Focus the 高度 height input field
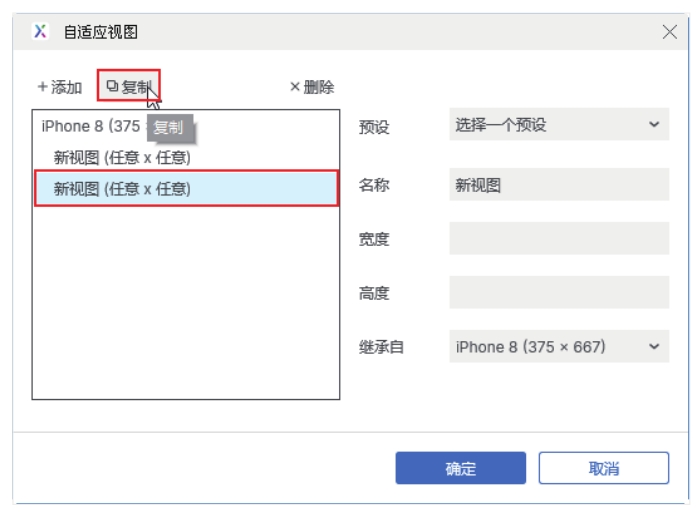Viewport: 699px width, 513px height. click(x=558, y=293)
